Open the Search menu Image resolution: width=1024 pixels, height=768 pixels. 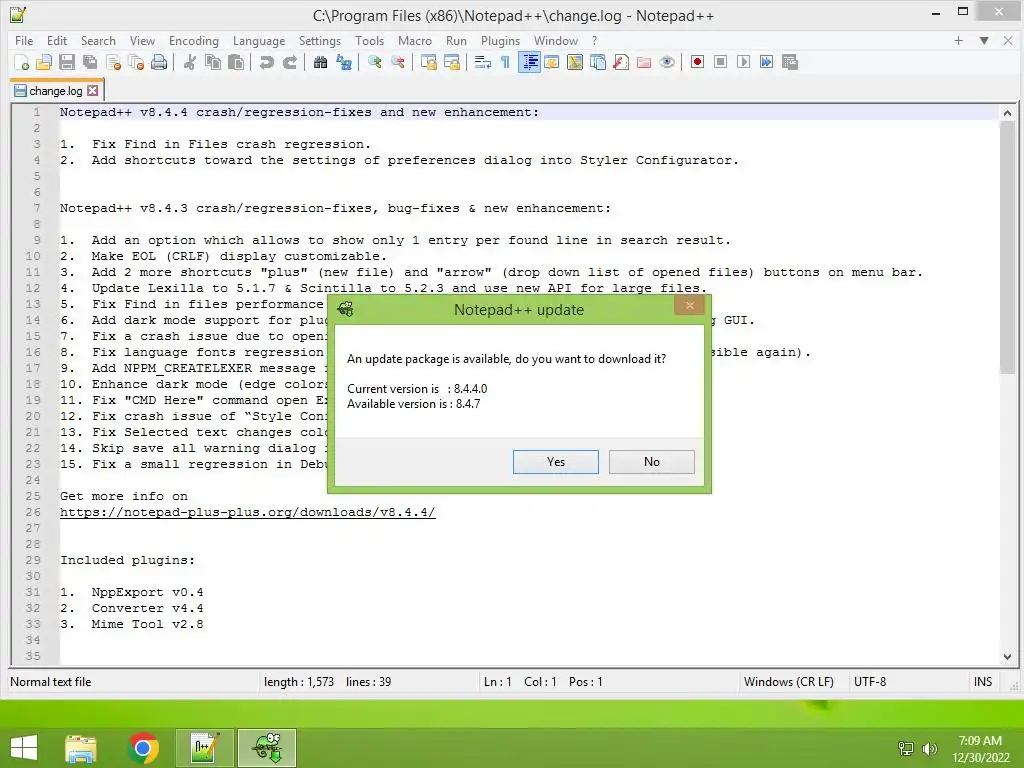point(98,40)
